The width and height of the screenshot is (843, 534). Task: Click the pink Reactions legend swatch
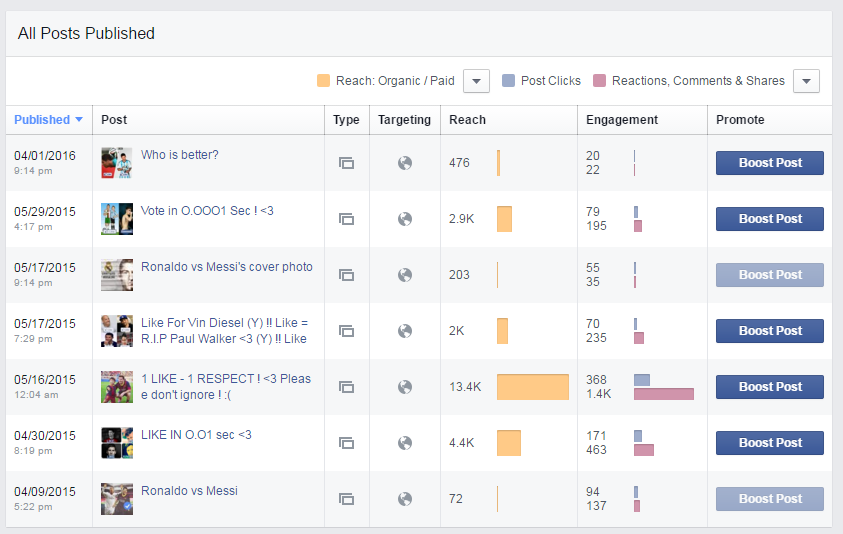[599, 81]
